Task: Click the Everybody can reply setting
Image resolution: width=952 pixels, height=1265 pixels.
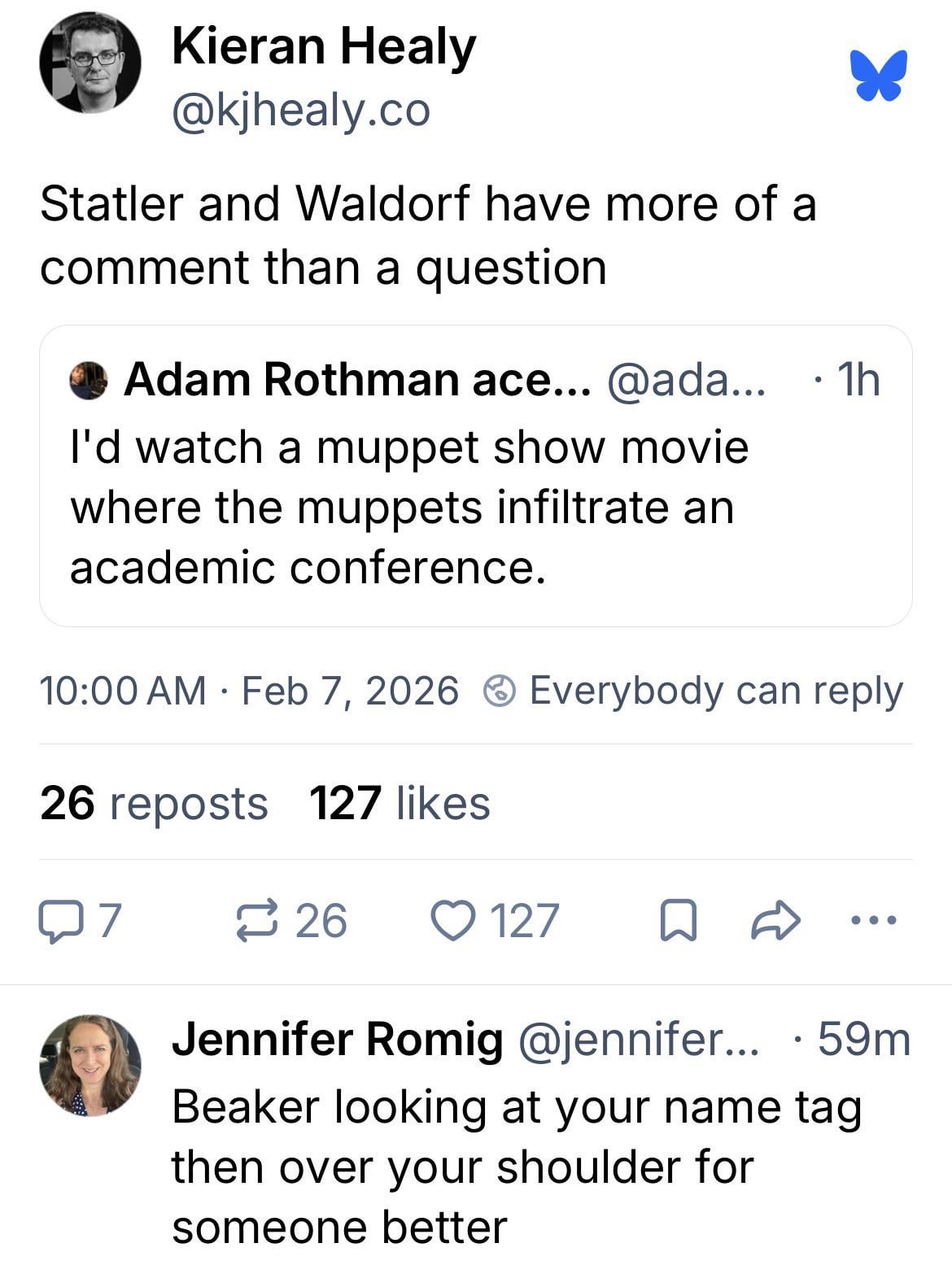Action: 715,691
